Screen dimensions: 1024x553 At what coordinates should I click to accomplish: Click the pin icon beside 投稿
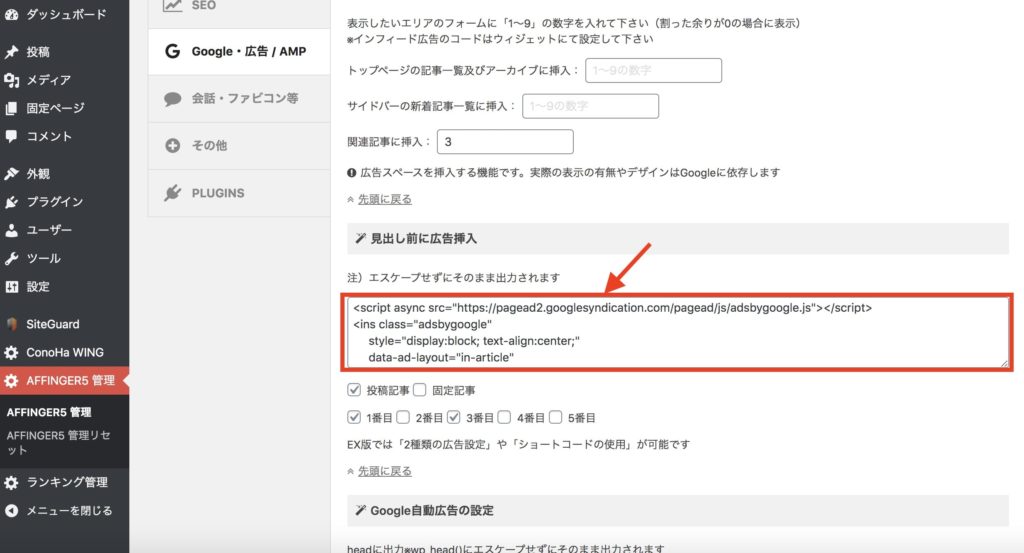tap(11, 52)
